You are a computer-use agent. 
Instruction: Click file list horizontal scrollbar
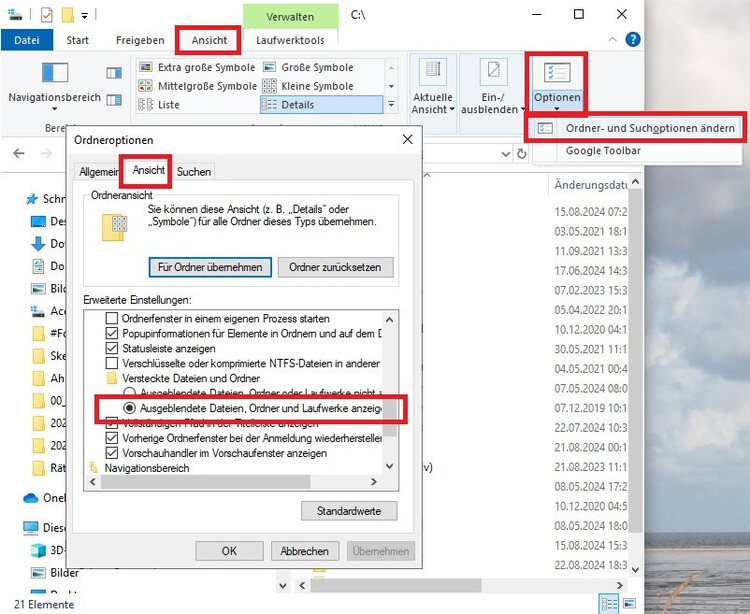(396, 585)
